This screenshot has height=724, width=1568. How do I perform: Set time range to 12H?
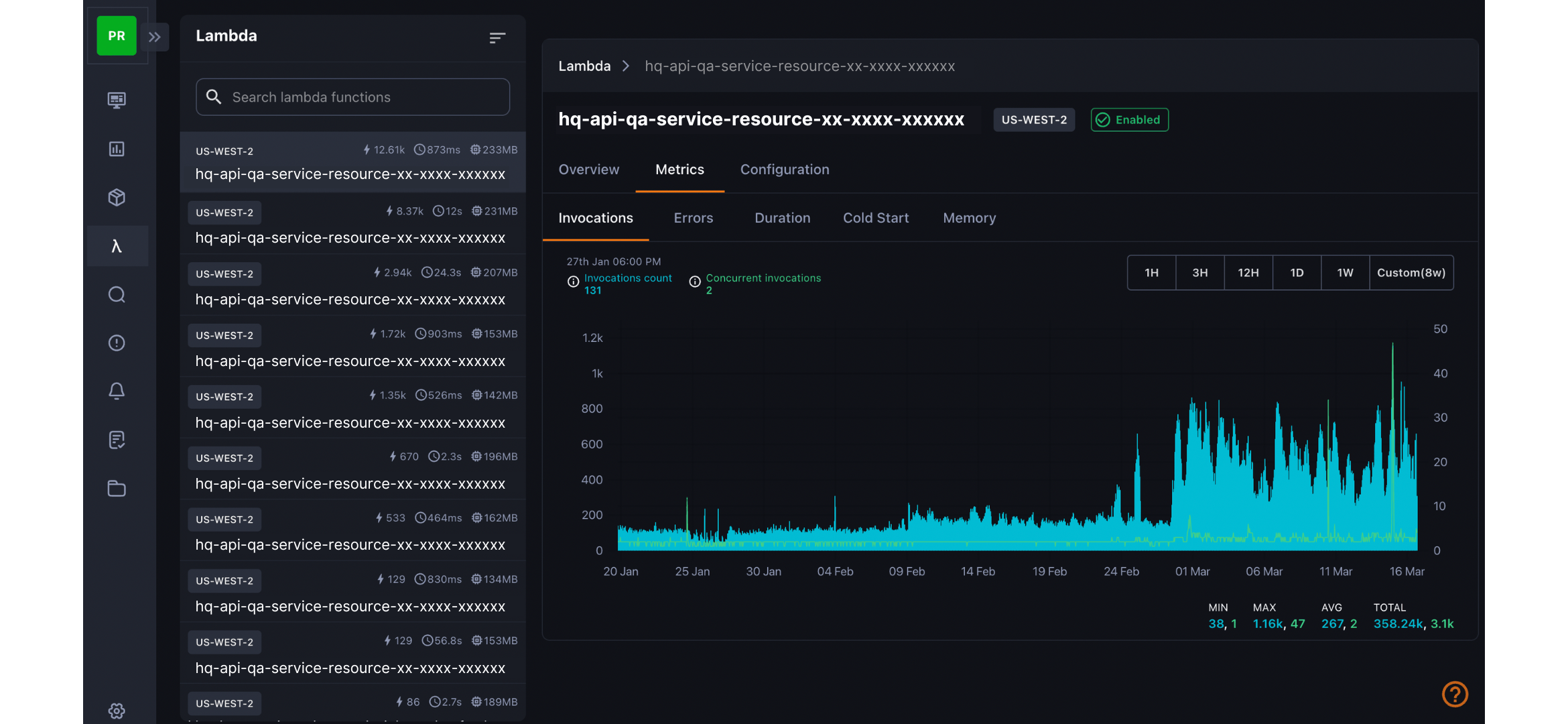pos(1248,273)
